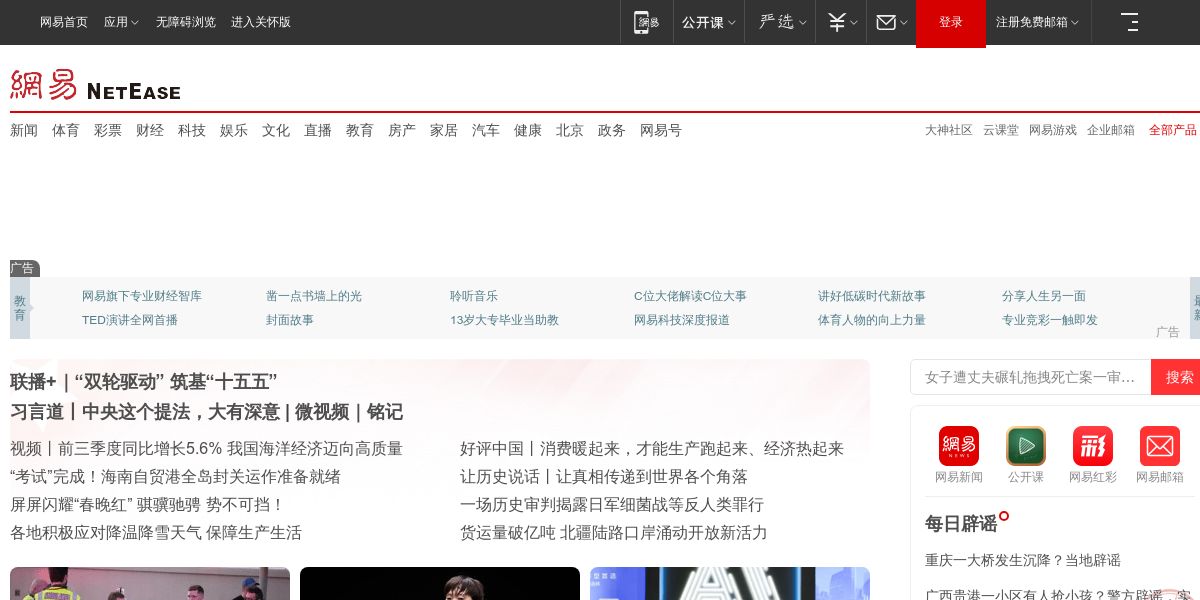Go to 科技 channel
Viewport: 1200px width, 600px height.
point(192,130)
